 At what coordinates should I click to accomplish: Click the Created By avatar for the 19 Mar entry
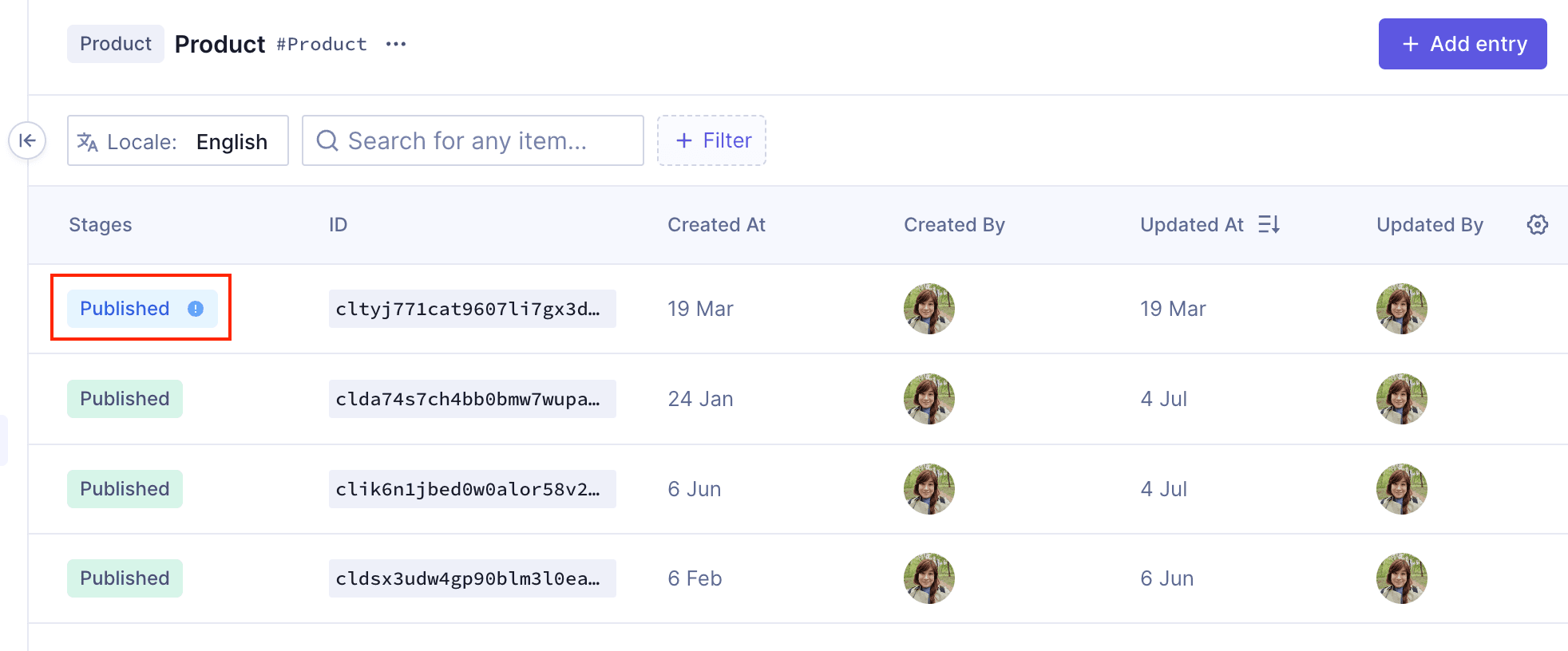[929, 309]
